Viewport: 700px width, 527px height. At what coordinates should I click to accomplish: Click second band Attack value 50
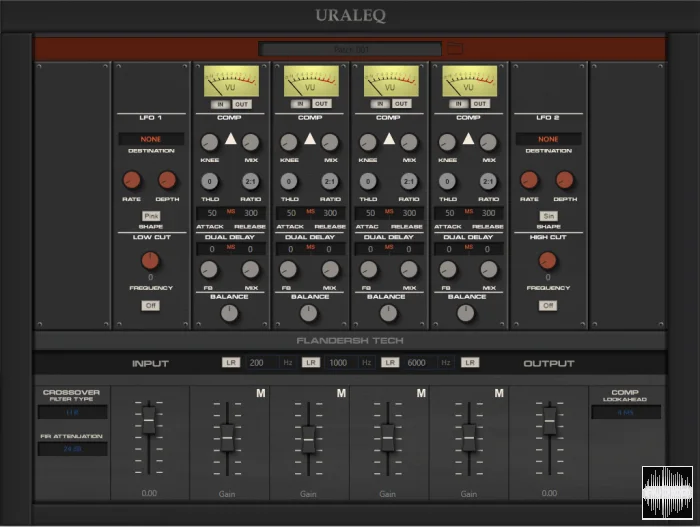point(291,213)
